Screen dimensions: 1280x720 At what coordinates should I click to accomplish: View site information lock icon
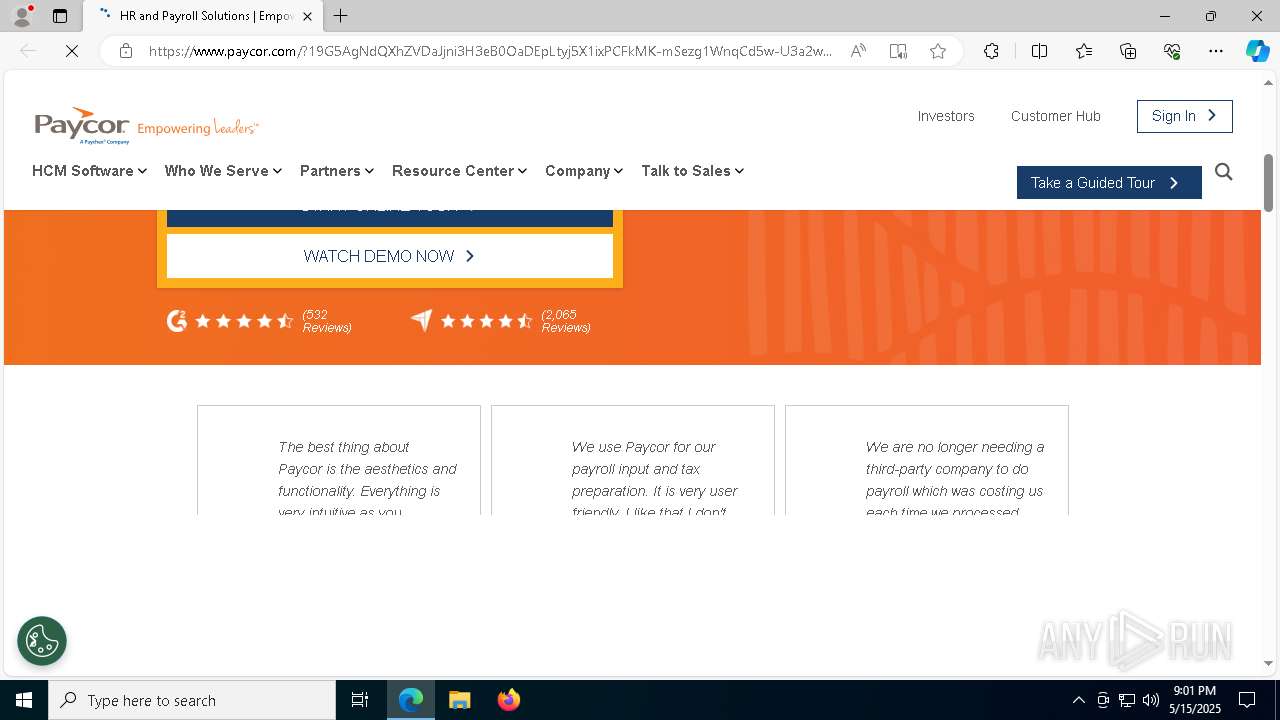tap(126, 51)
